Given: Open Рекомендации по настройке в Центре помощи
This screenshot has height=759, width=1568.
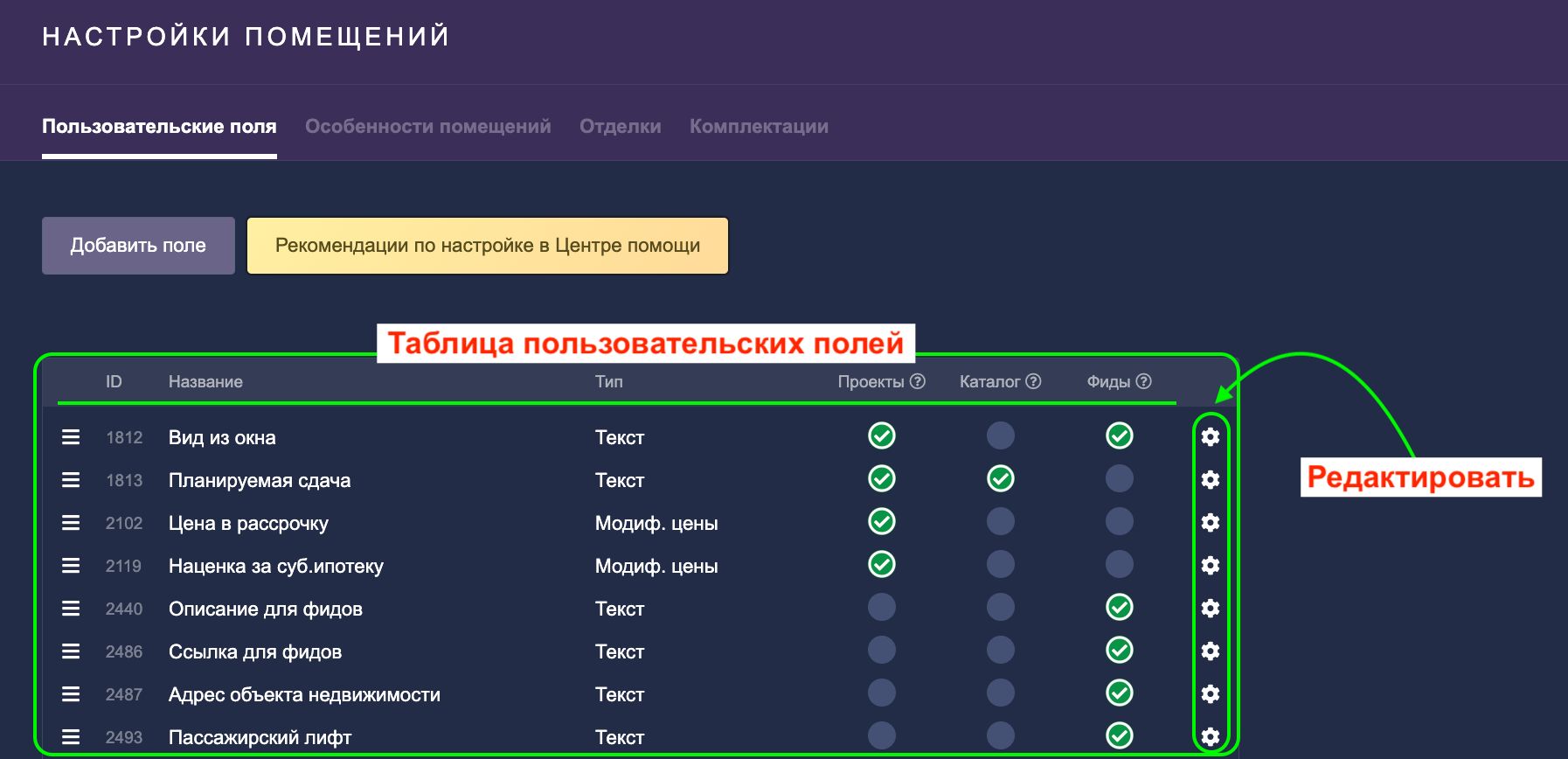Looking at the screenshot, I should pos(487,246).
